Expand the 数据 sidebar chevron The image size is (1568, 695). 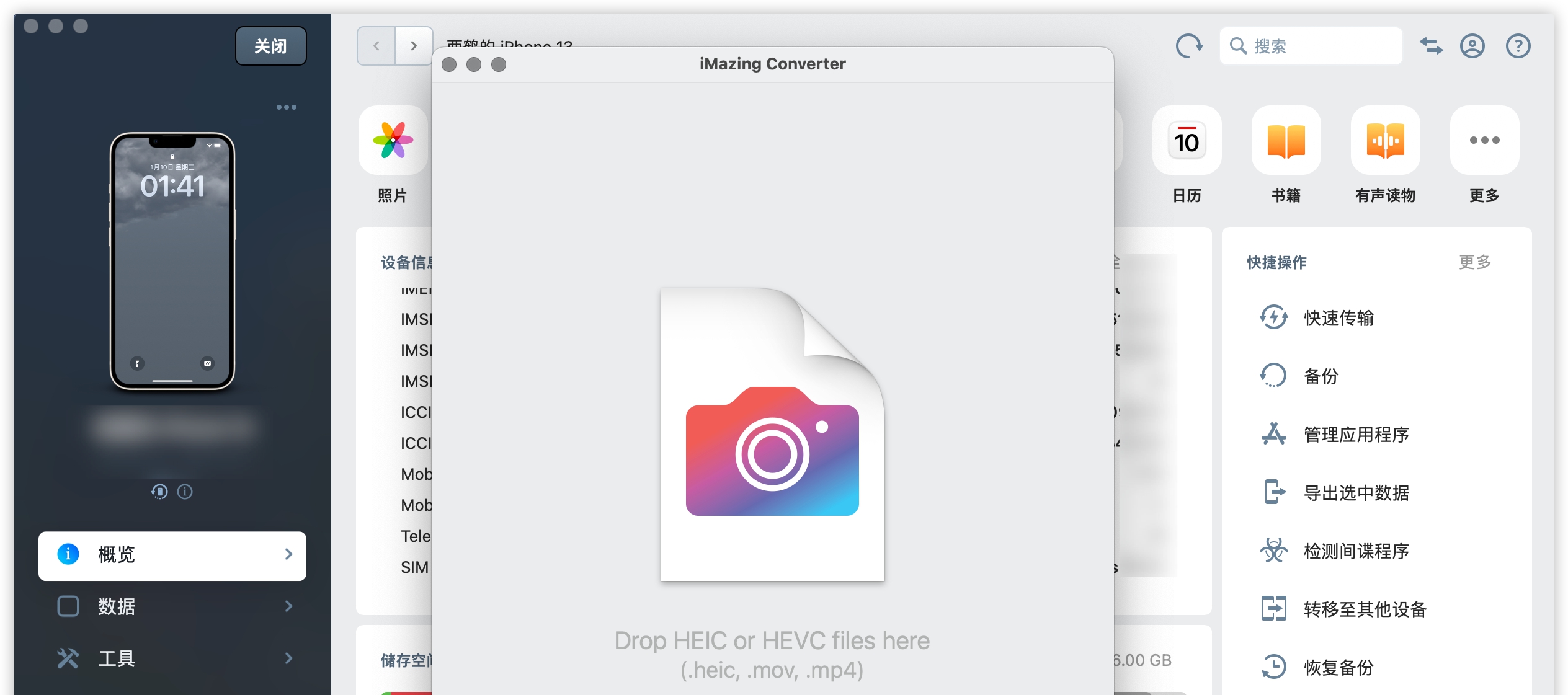[x=288, y=606]
